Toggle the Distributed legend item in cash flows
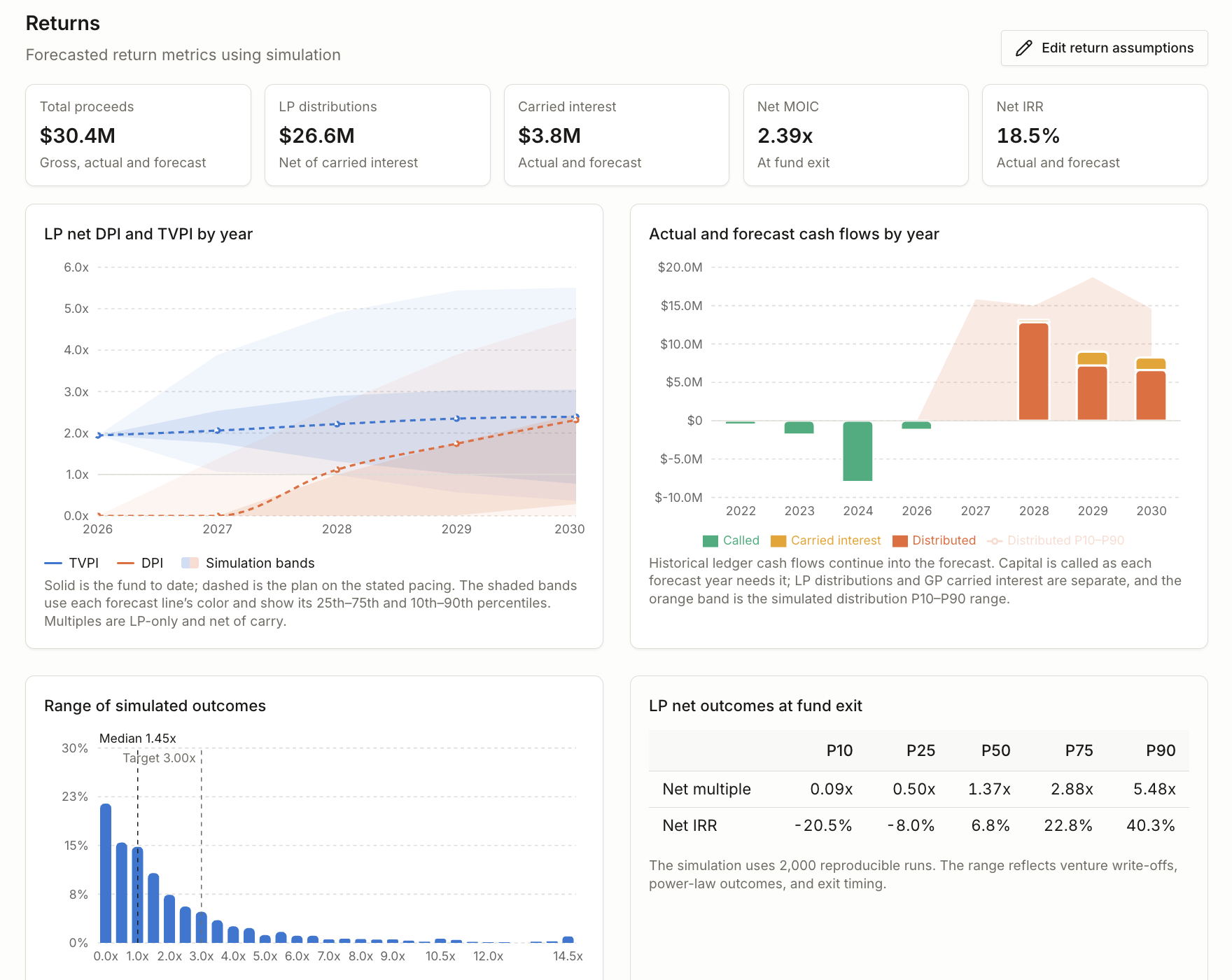Image resolution: width=1232 pixels, height=980 pixels. tap(934, 540)
